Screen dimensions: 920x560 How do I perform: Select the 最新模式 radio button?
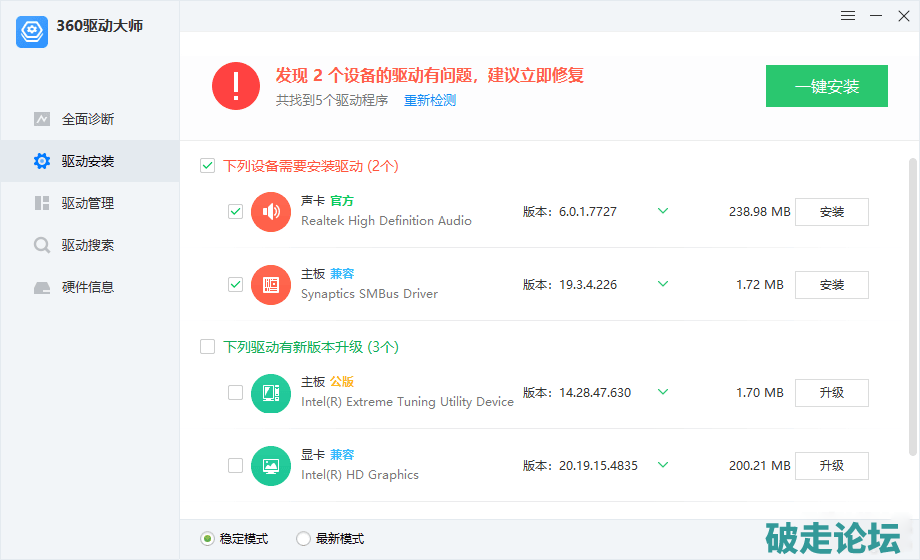(303, 539)
